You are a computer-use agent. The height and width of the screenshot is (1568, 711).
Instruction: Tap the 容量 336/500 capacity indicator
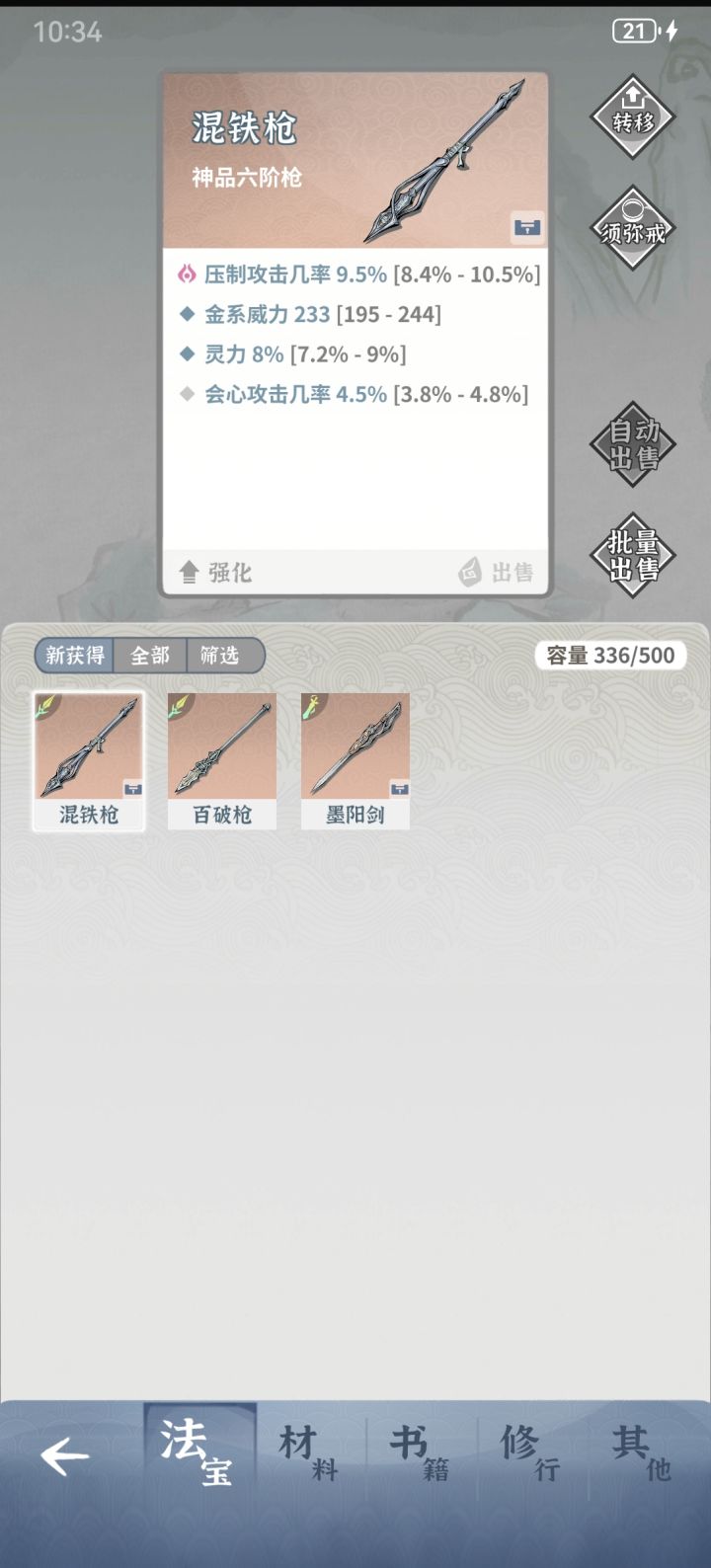click(610, 656)
